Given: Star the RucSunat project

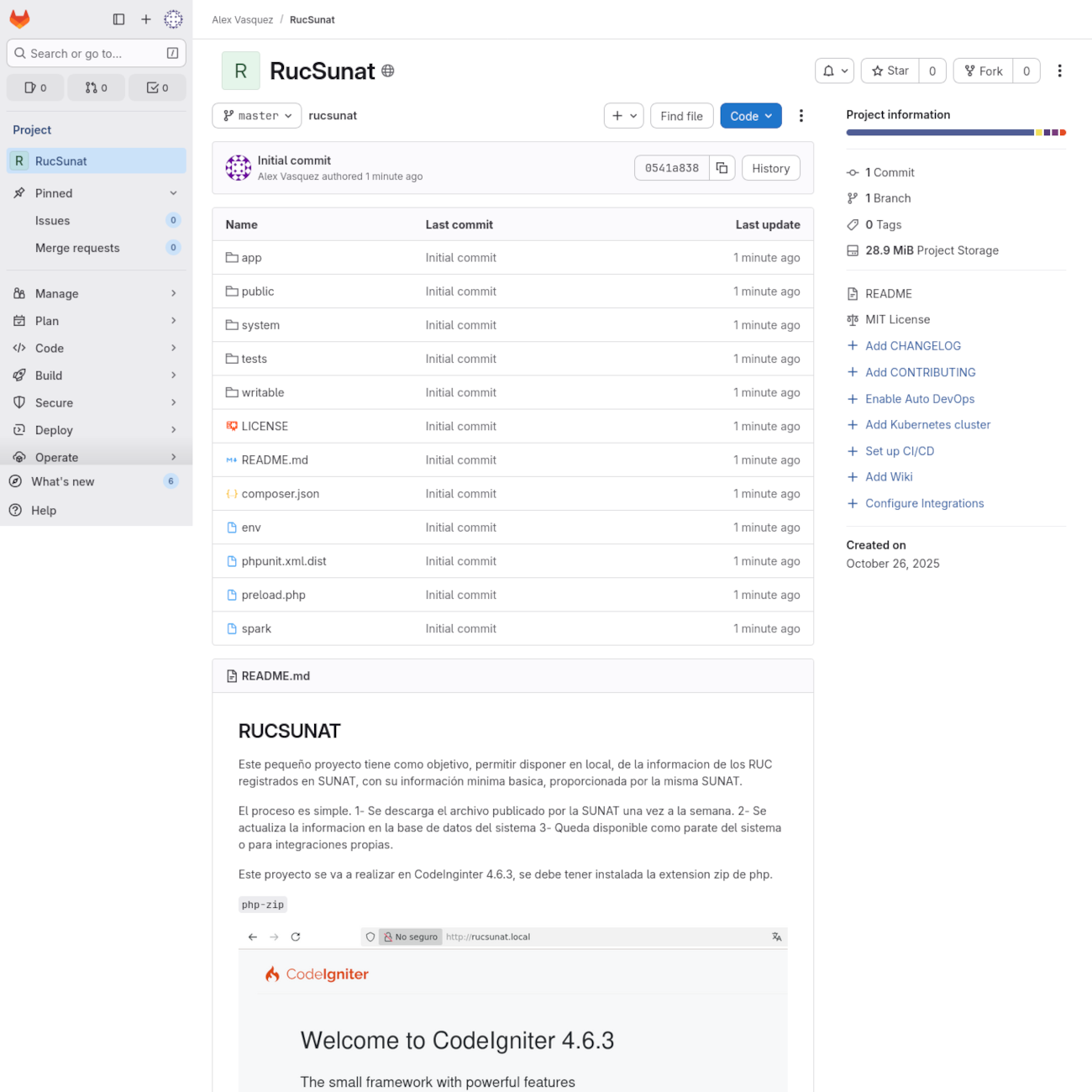Looking at the screenshot, I should coord(890,71).
